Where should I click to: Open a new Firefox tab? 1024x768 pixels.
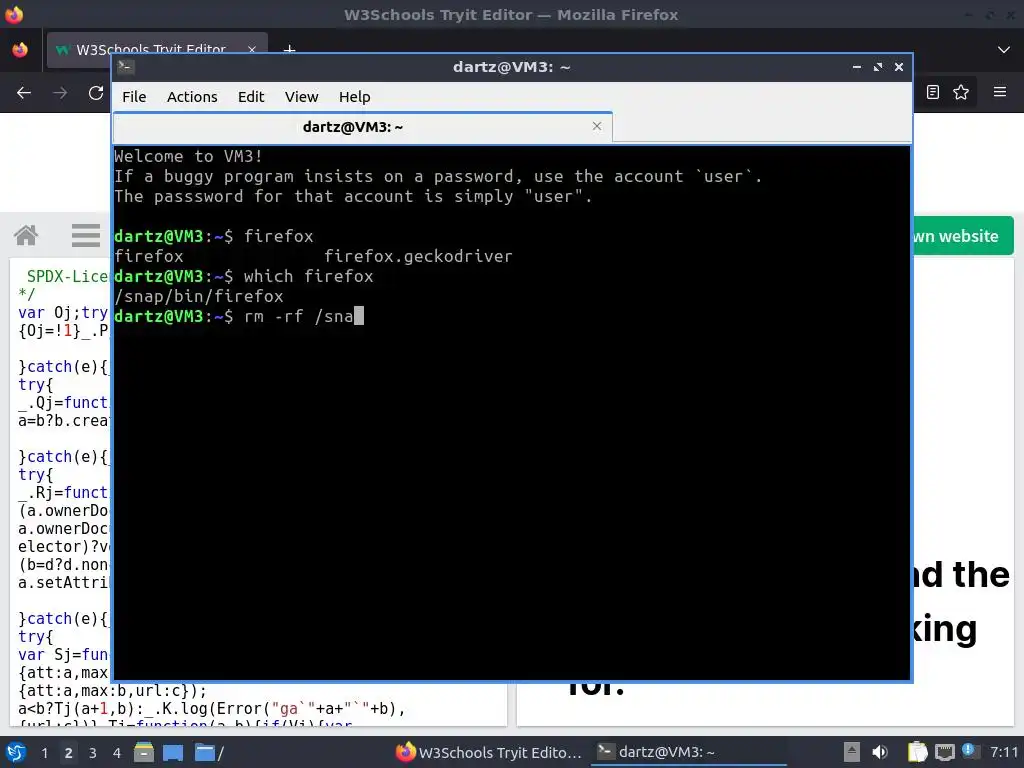(x=289, y=50)
